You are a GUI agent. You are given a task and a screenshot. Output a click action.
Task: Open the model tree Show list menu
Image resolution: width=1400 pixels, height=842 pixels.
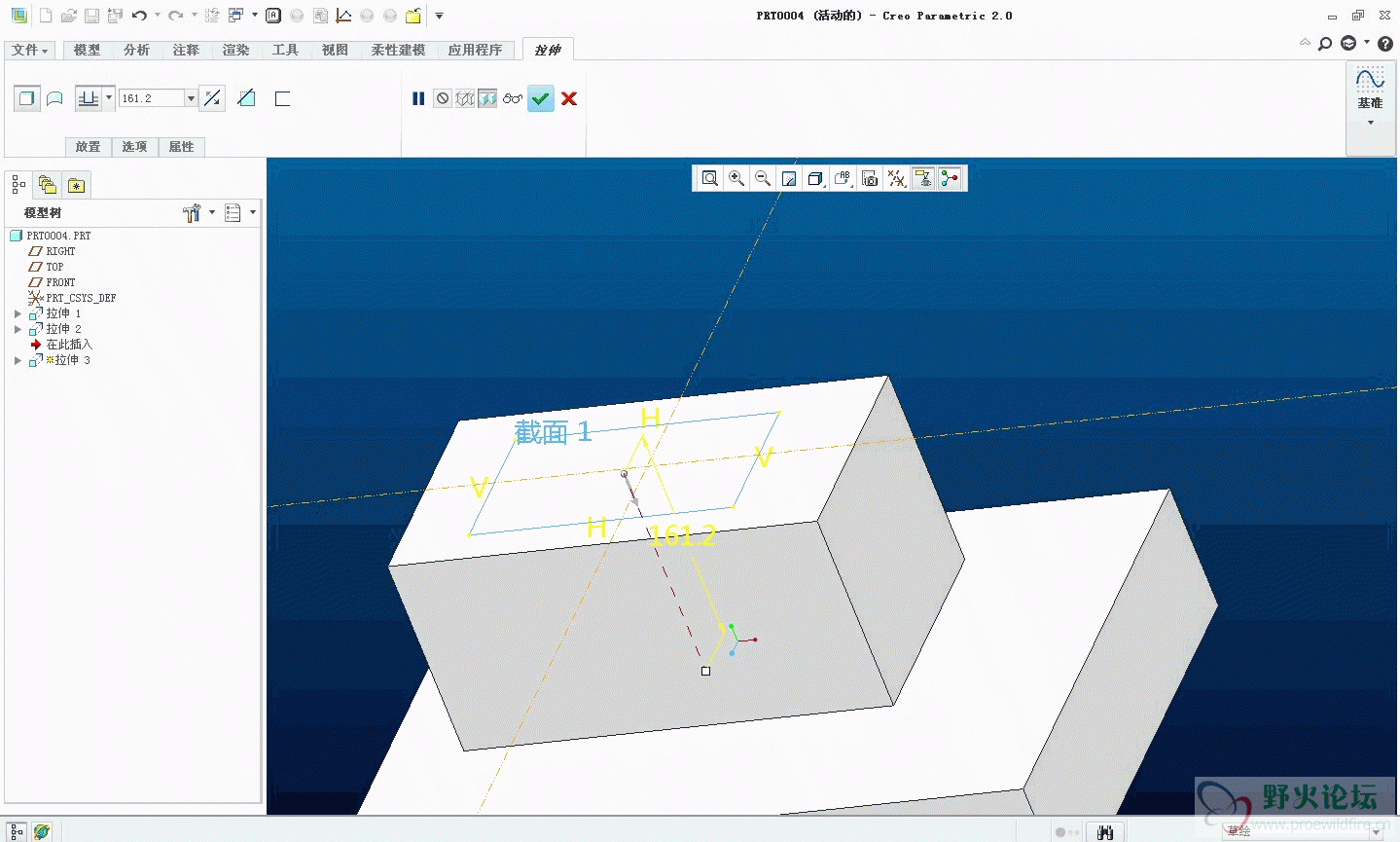click(239, 212)
